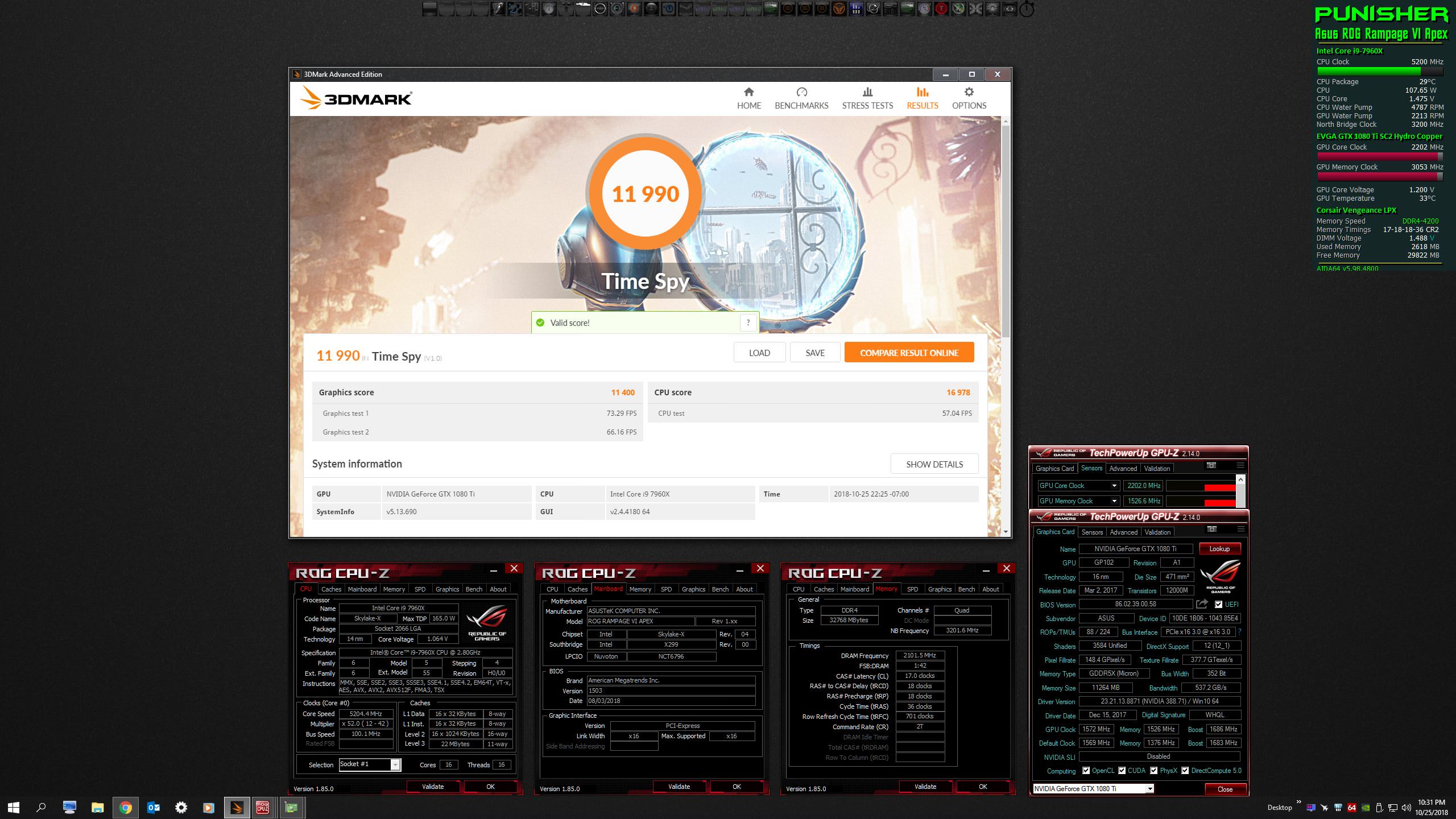Image resolution: width=1456 pixels, height=819 pixels.
Task: Click the Desktop toolbar label on taskbar
Action: (1280, 808)
